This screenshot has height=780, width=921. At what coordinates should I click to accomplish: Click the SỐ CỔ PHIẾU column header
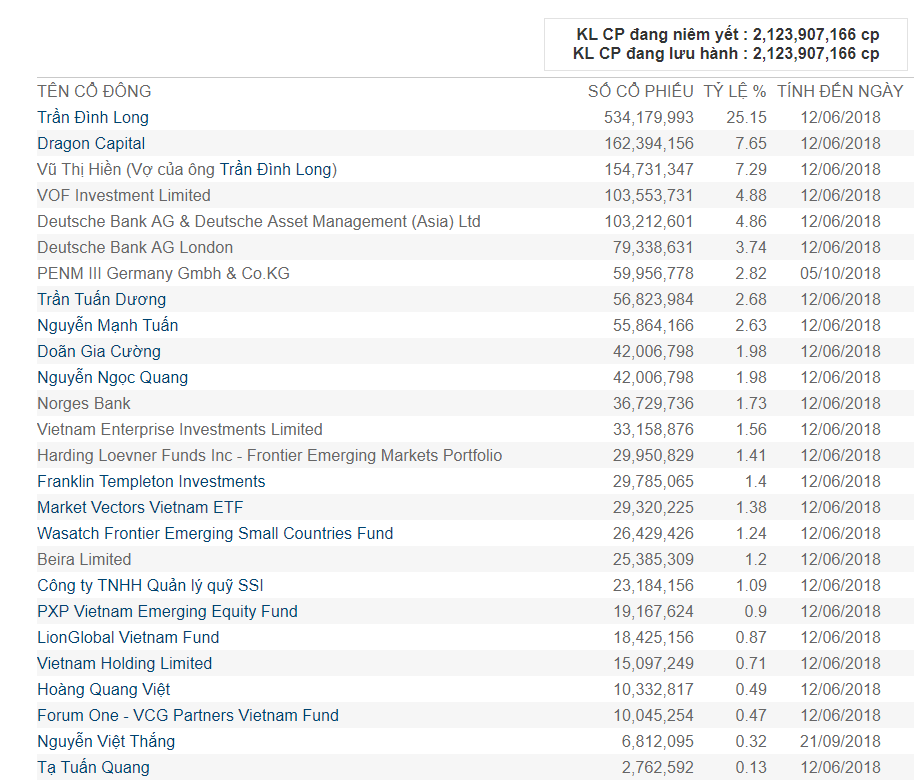point(640,91)
